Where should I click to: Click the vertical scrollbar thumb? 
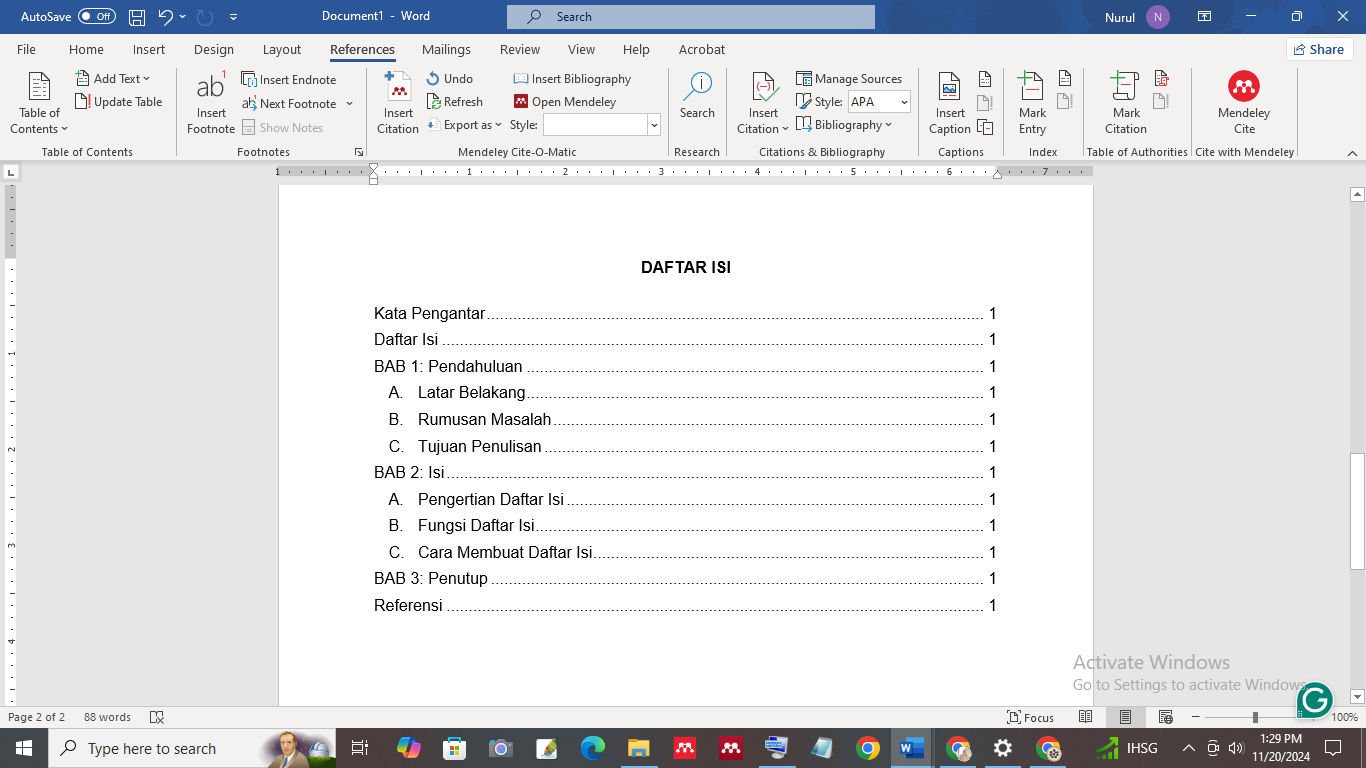tap(1357, 511)
